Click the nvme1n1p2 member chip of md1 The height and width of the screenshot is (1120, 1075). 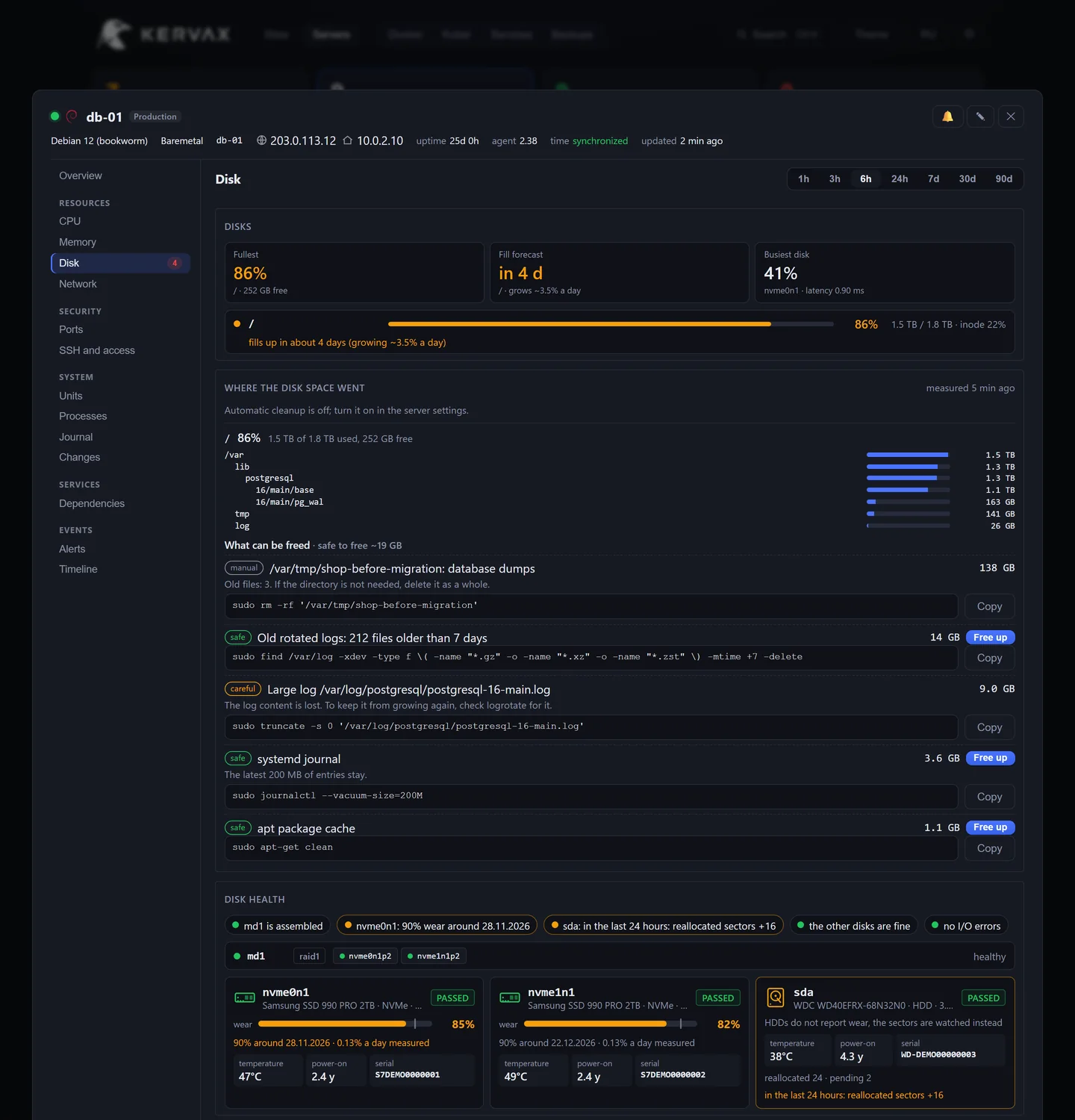(x=433, y=956)
